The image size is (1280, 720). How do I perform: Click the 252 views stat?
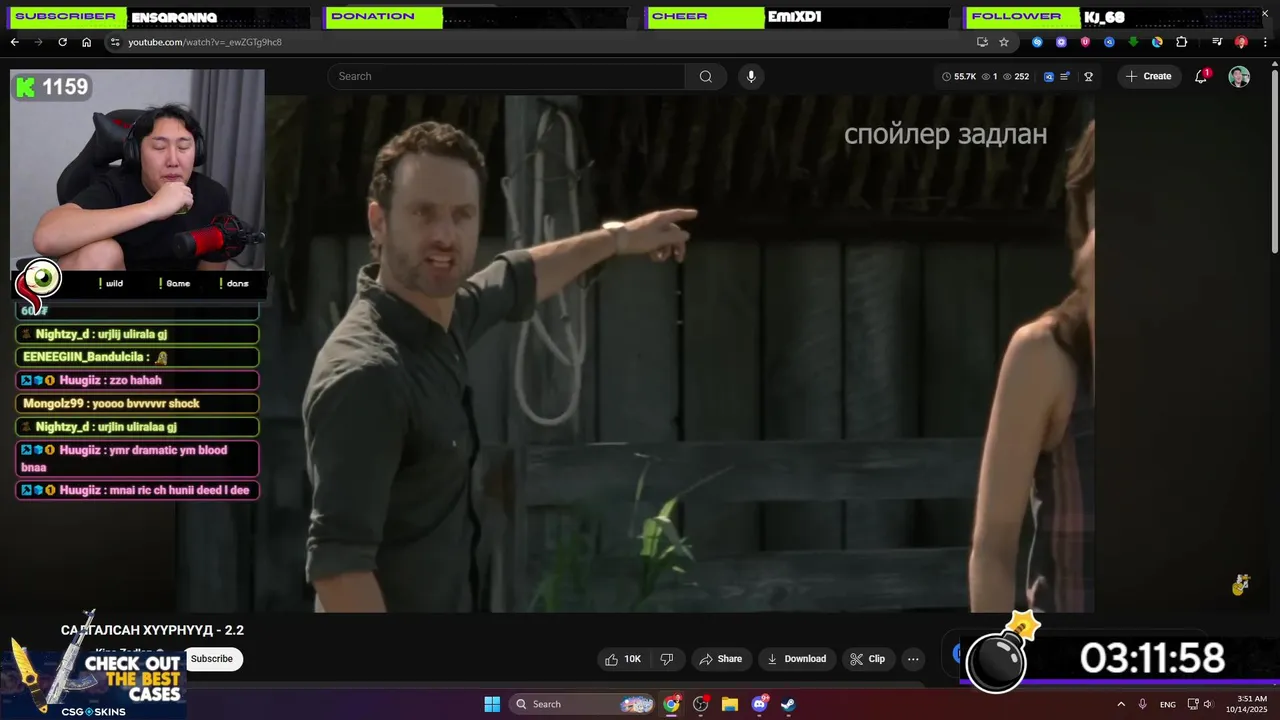pyautogui.click(x=1016, y=76)
